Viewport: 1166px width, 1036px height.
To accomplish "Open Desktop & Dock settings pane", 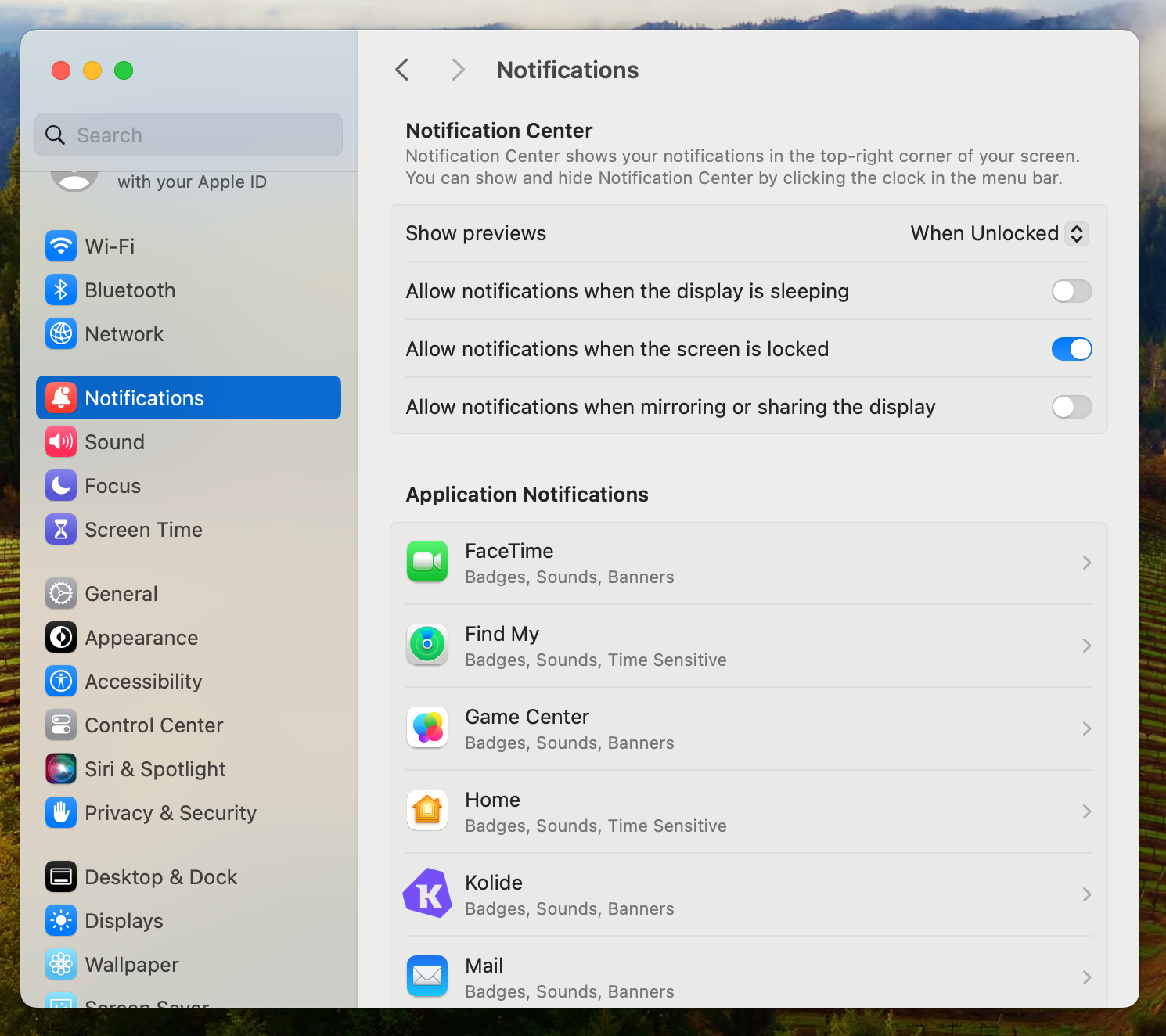I will point(160,877).
